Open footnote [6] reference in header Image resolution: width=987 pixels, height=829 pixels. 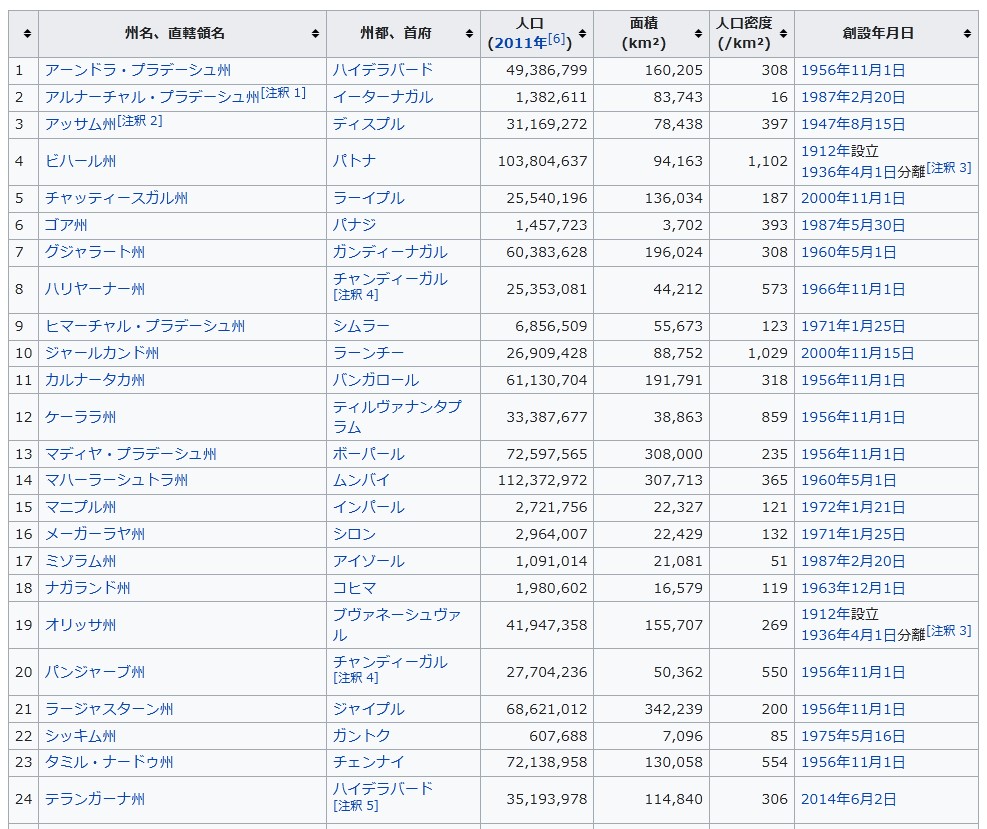point(557,40)
